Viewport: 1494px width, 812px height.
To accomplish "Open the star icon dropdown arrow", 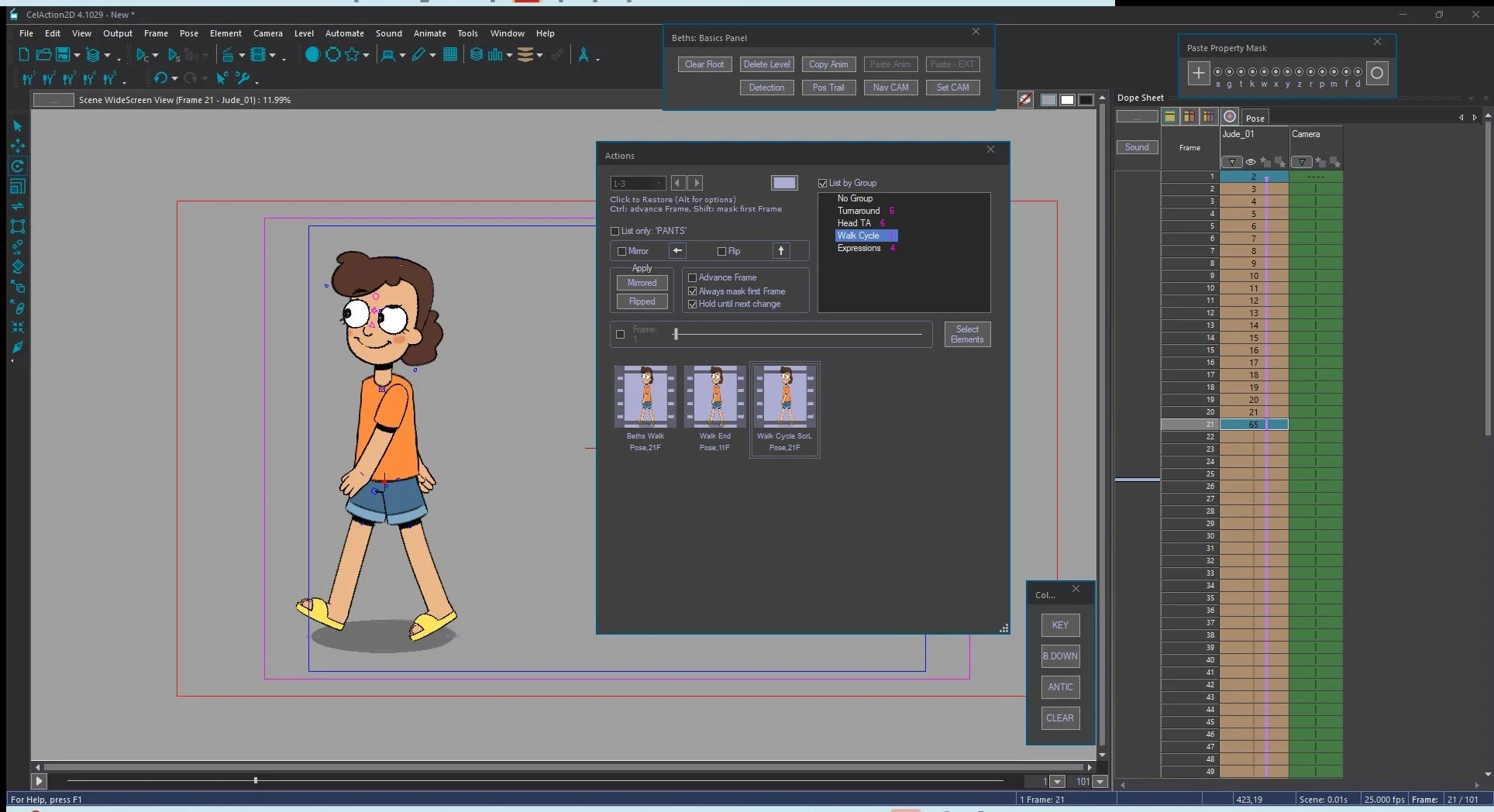I will (x=366, y=56).
